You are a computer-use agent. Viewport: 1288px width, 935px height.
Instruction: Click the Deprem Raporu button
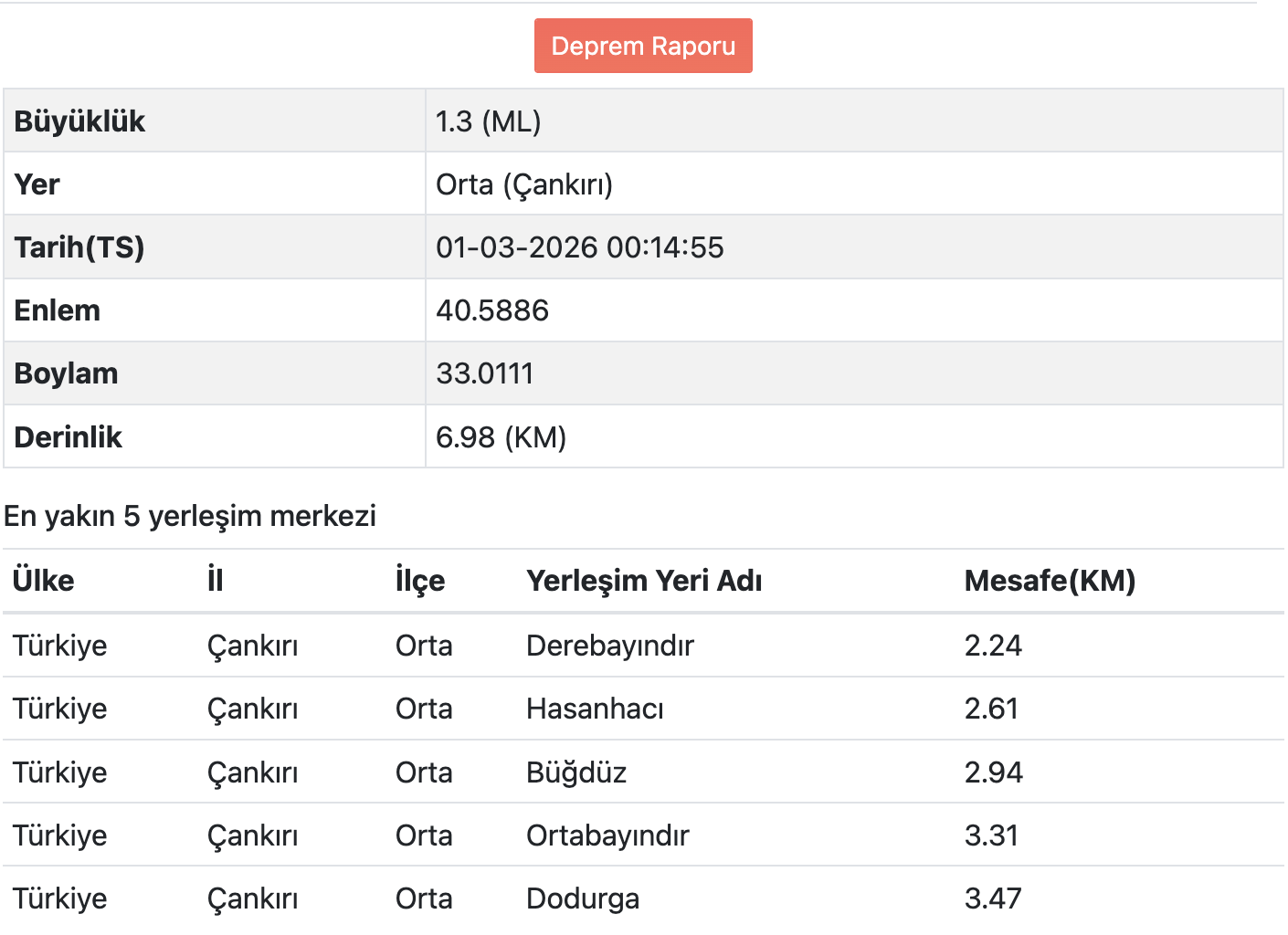pos(643,46)
